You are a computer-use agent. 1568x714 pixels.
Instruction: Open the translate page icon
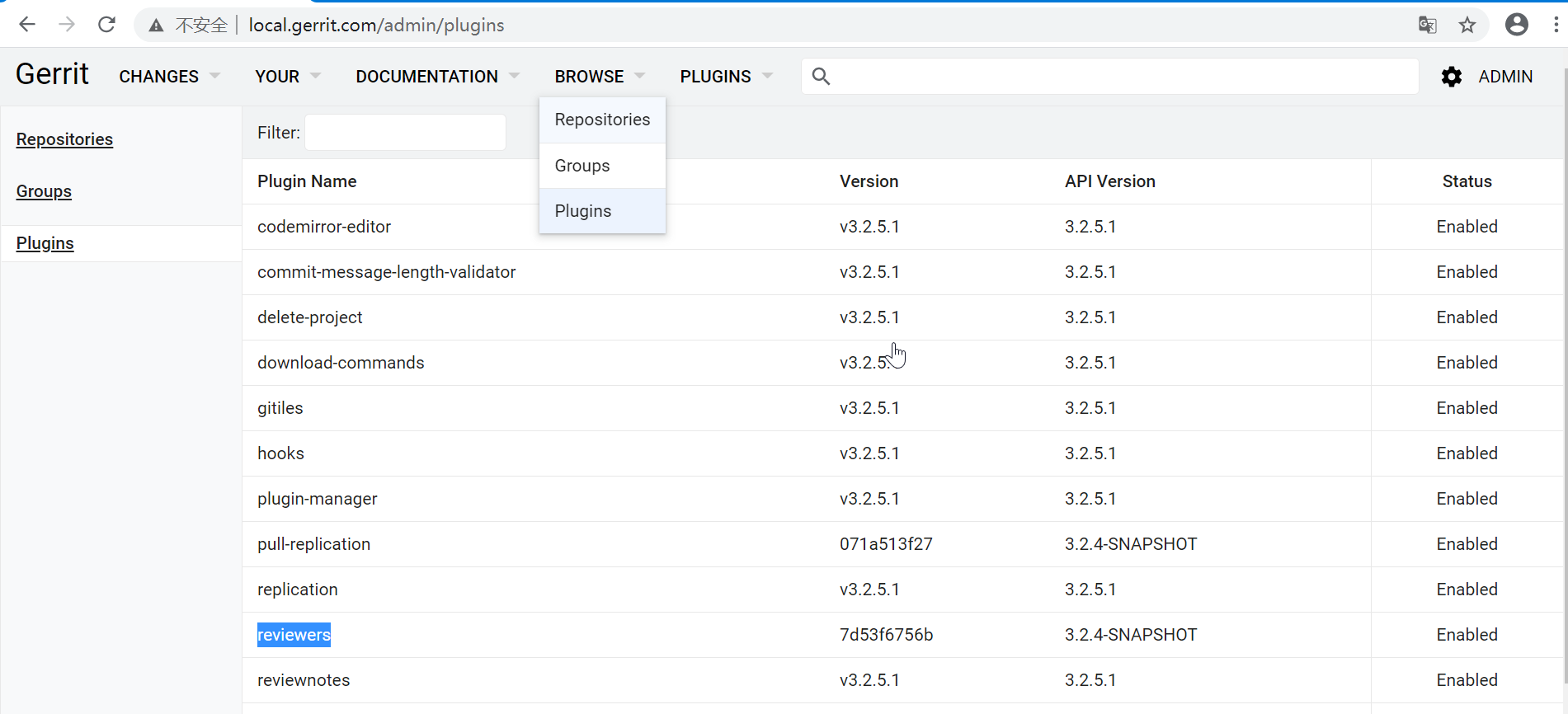[1428, 25]
